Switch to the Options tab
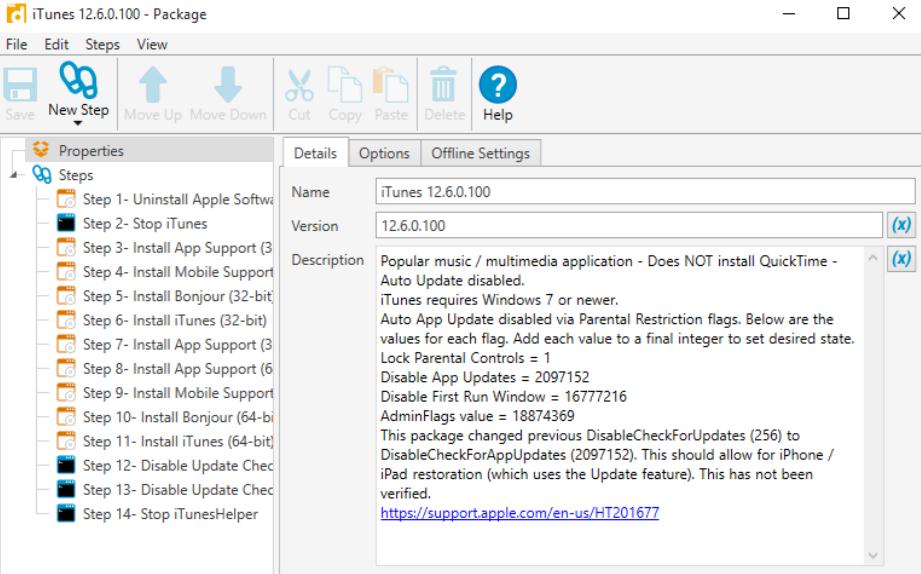The image size is (921, 574). pyautogui.click(x=387, y=153)
